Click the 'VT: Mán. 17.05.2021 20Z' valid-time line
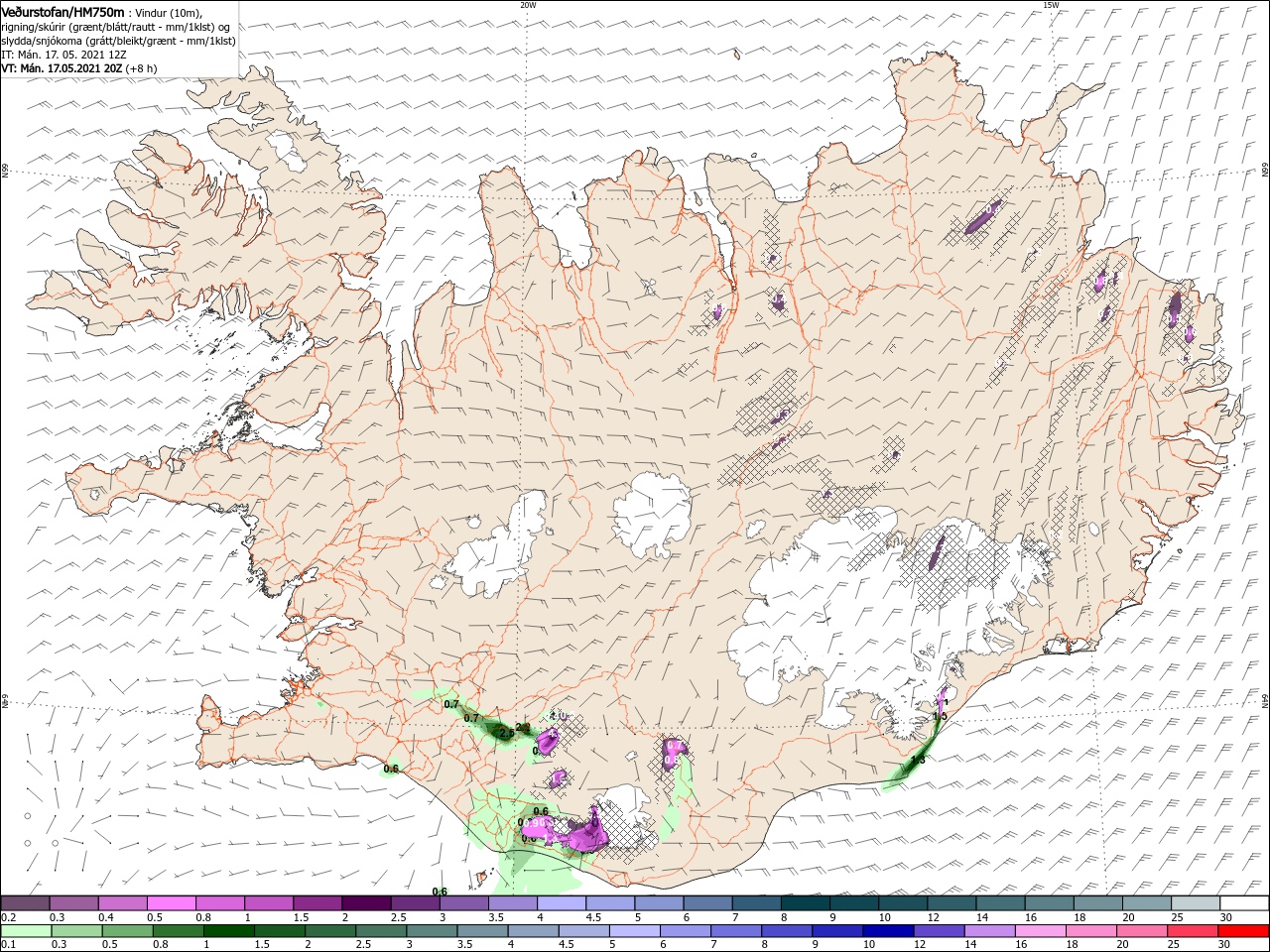This screenshot has width=1270, height=952. [62, 68]
